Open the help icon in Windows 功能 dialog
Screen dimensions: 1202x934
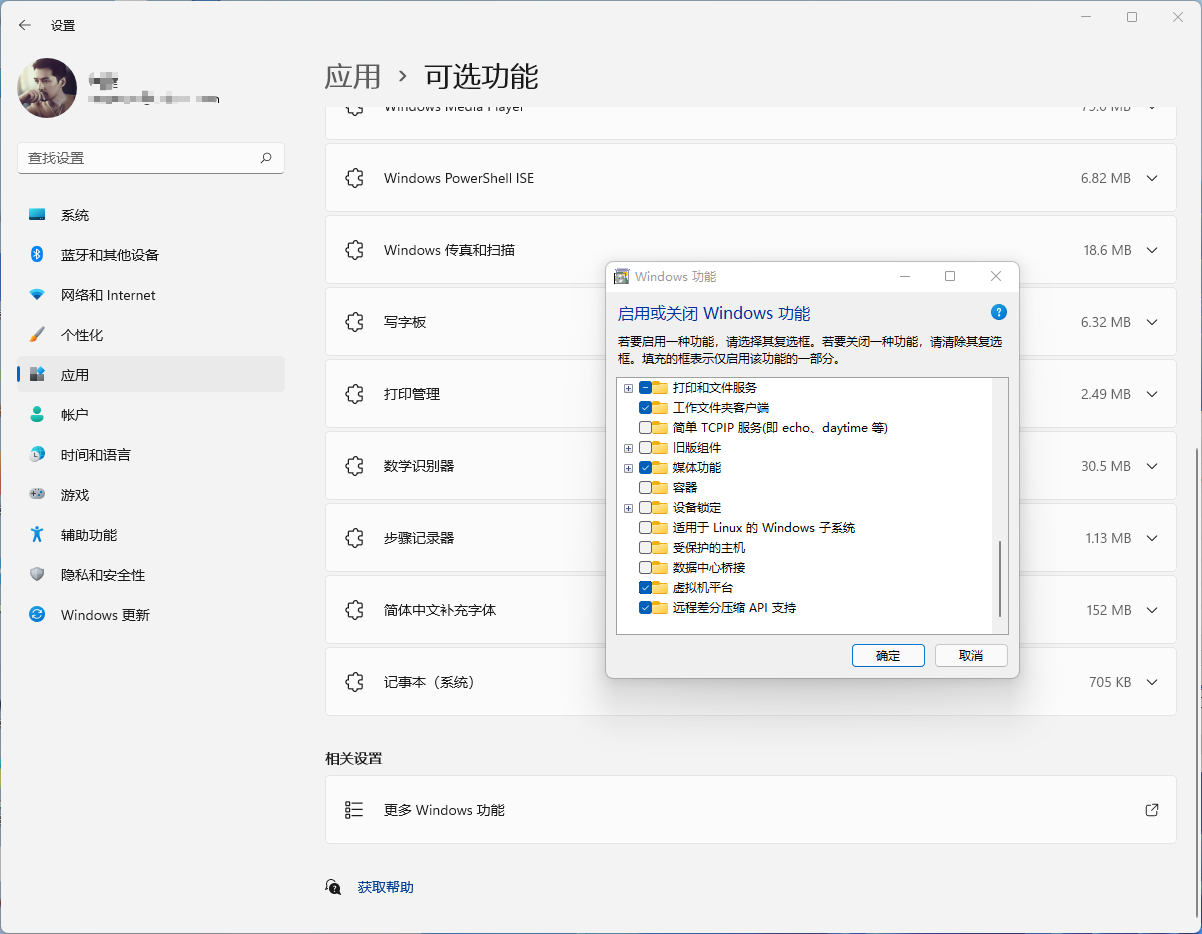pyautogui.click(x=998, y=312)
